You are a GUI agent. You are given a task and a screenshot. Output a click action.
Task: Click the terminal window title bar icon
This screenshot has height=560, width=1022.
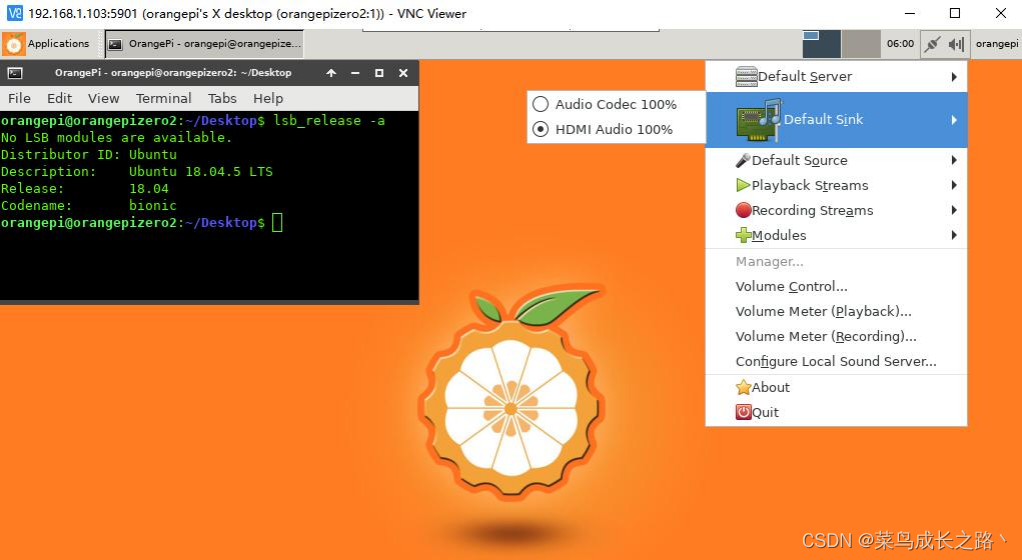click(x=15, y=73)
